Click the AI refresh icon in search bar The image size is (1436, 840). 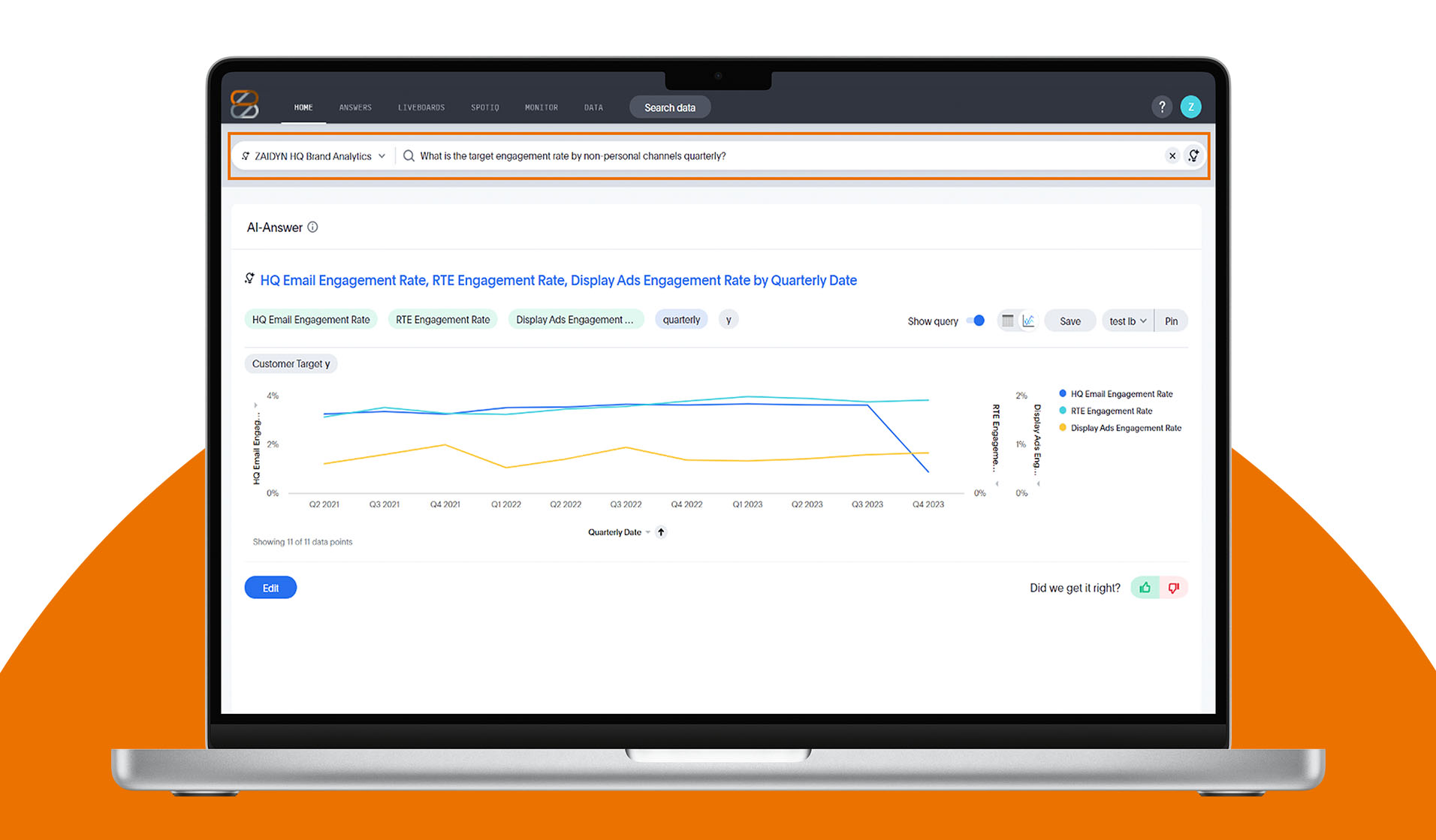click(x=1193, y=156)
